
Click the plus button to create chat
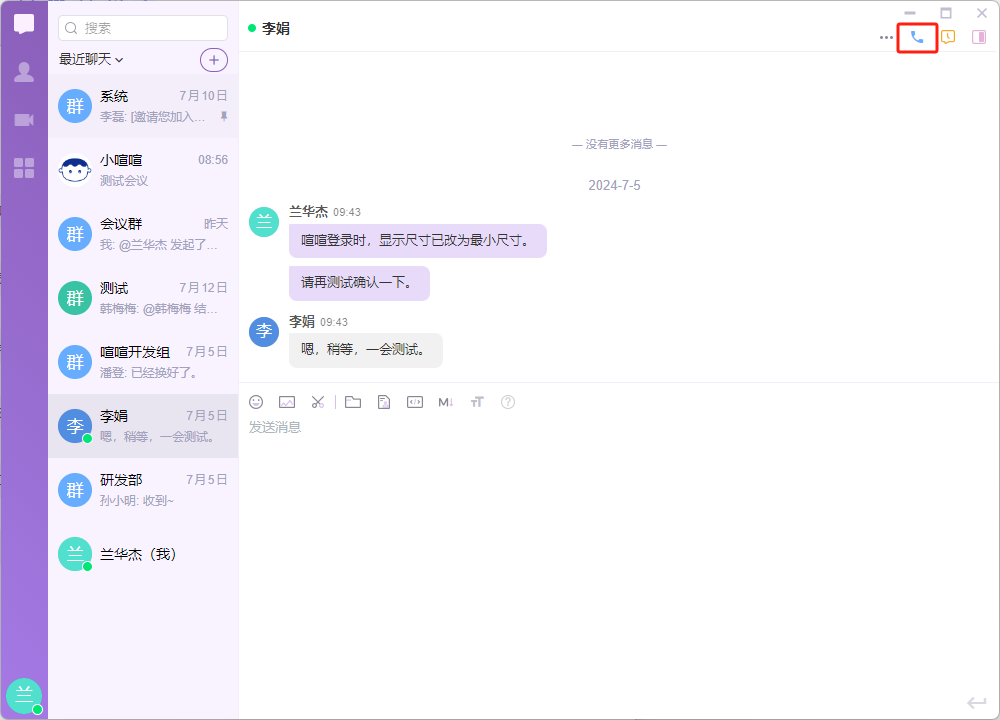(214, 60)
